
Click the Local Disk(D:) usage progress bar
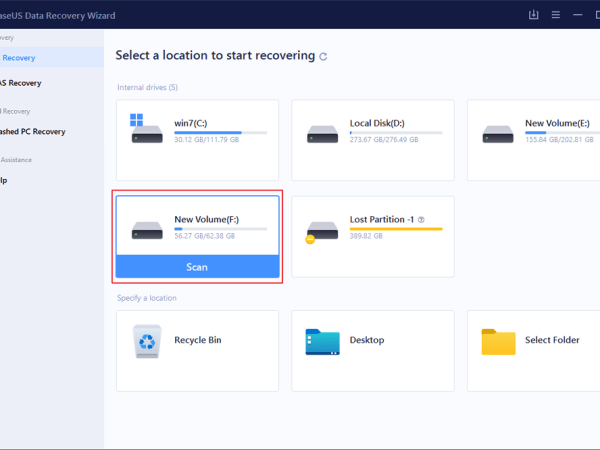(x=396, y=132)
